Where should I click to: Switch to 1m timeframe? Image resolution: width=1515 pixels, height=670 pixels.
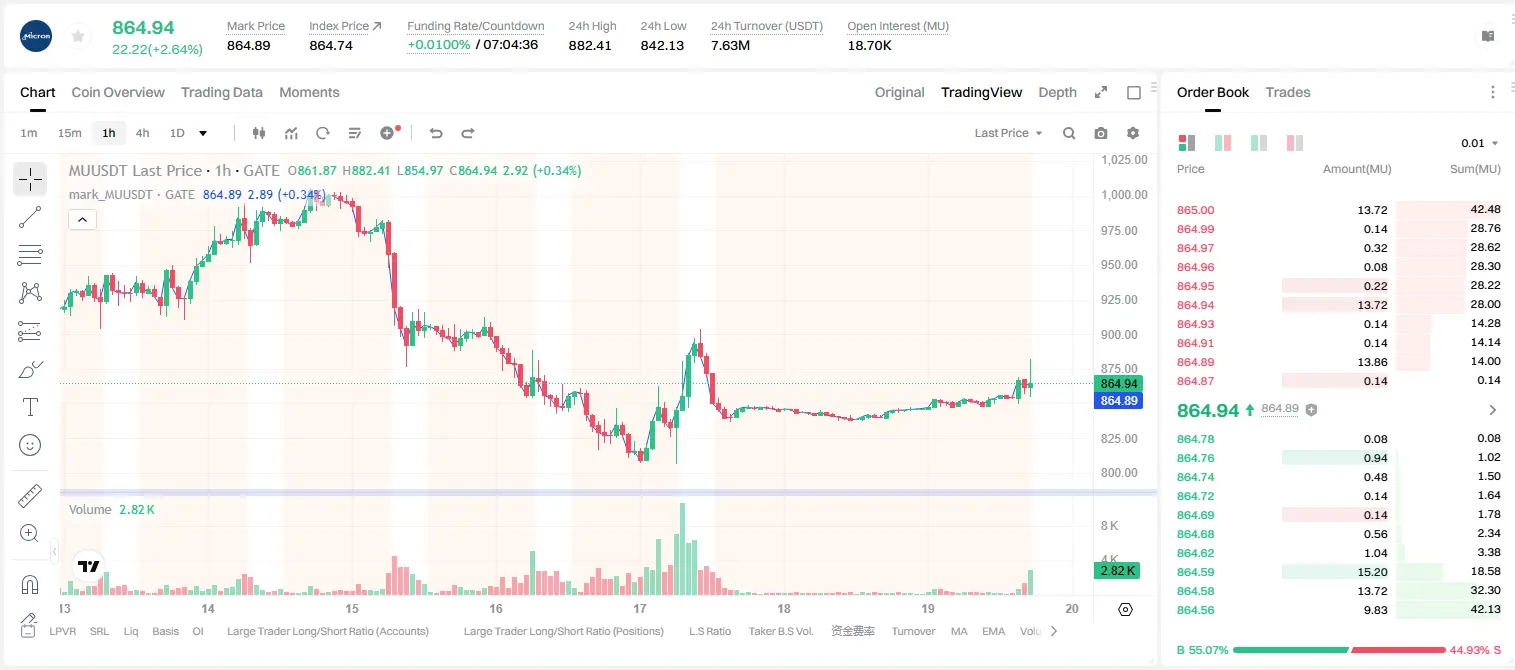tap(29, 133)
